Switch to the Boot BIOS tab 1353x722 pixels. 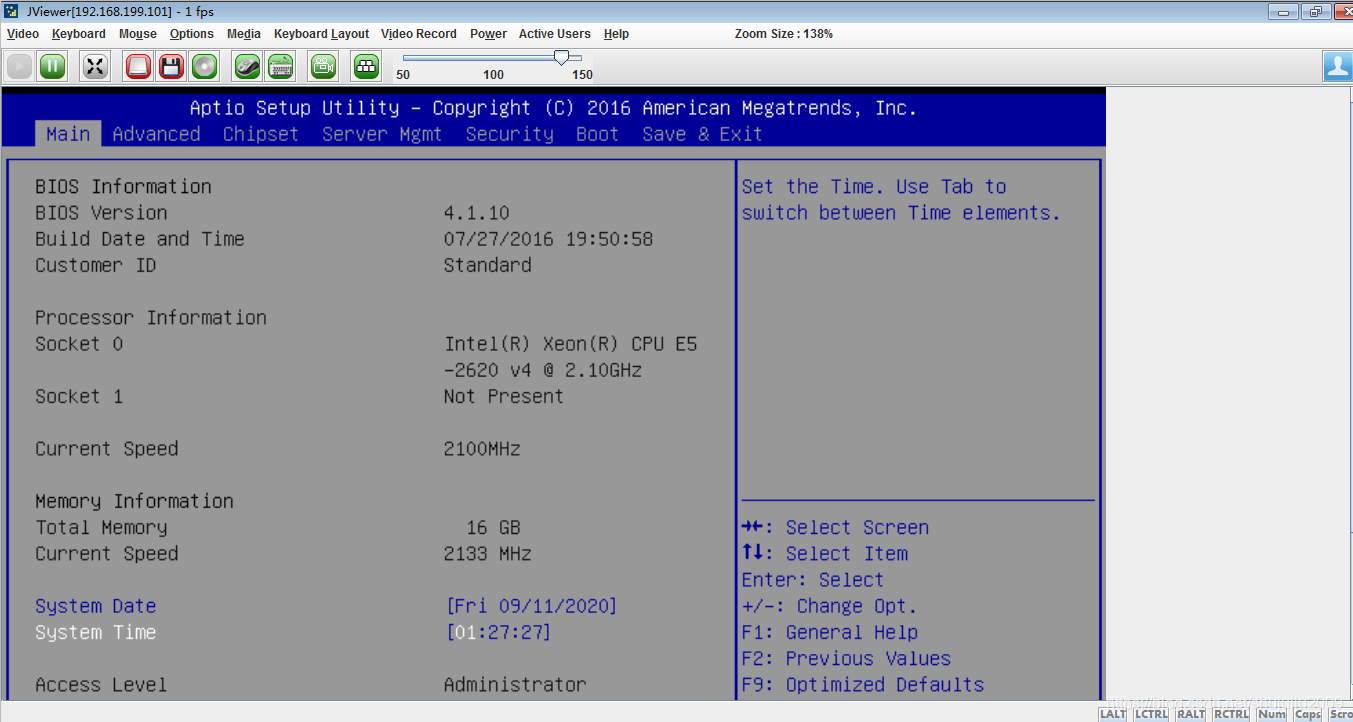pos(597,134)
